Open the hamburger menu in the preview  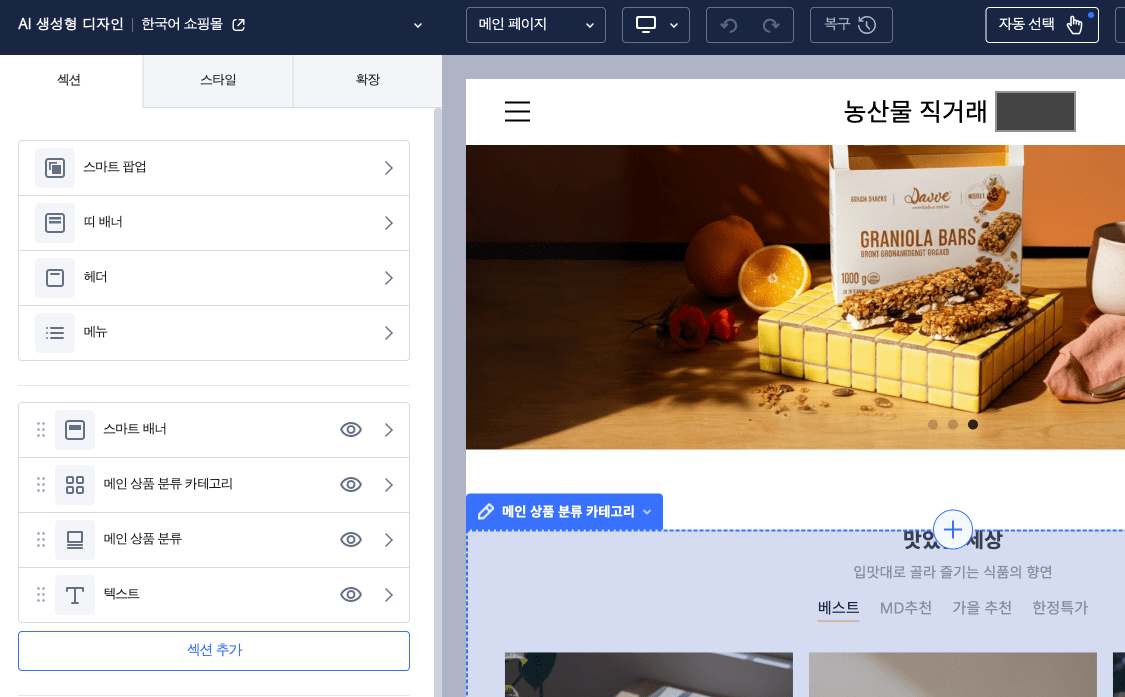click(517, 111)
